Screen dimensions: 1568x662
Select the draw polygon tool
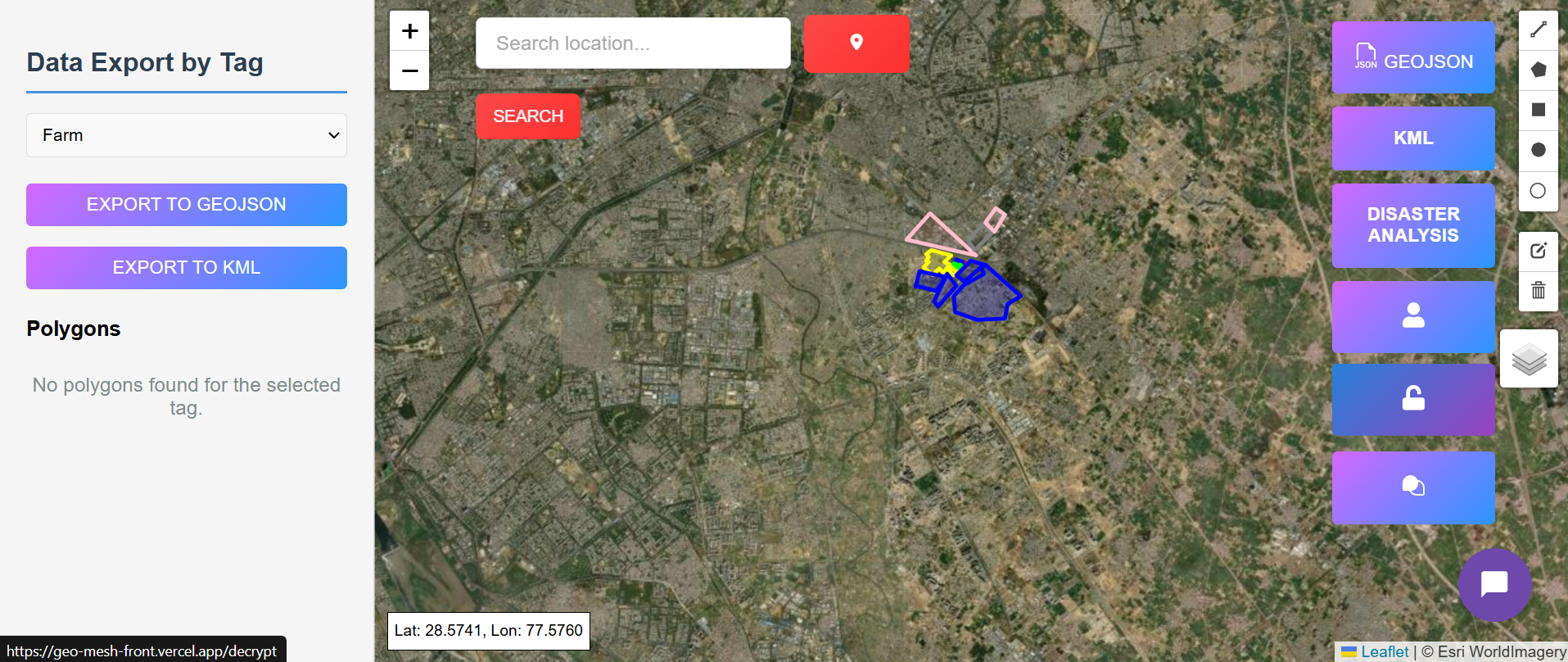coord(1538,70)
